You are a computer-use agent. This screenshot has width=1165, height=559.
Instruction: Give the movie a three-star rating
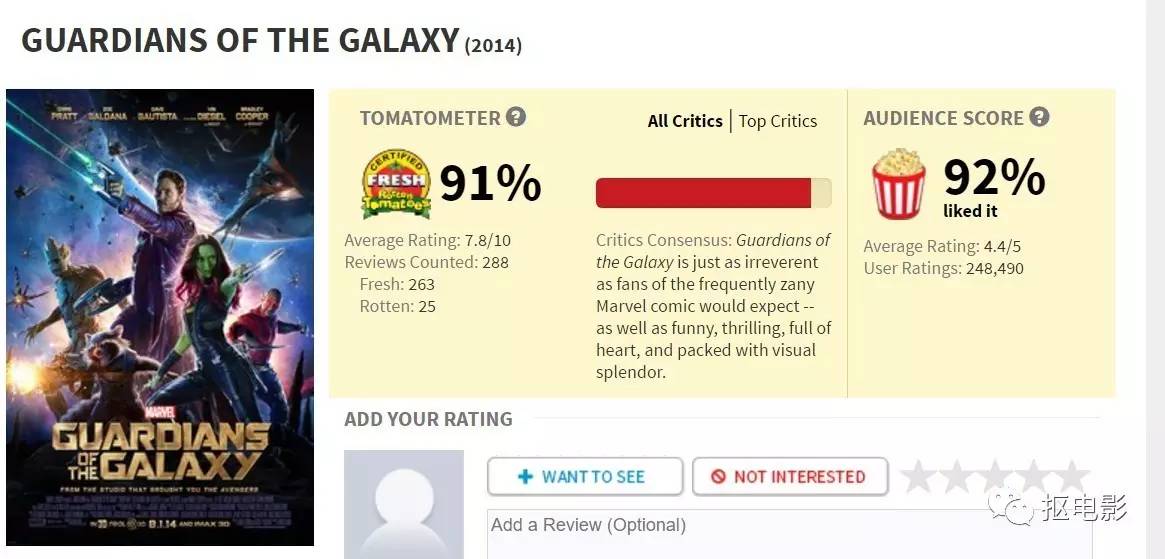point(996,477)
